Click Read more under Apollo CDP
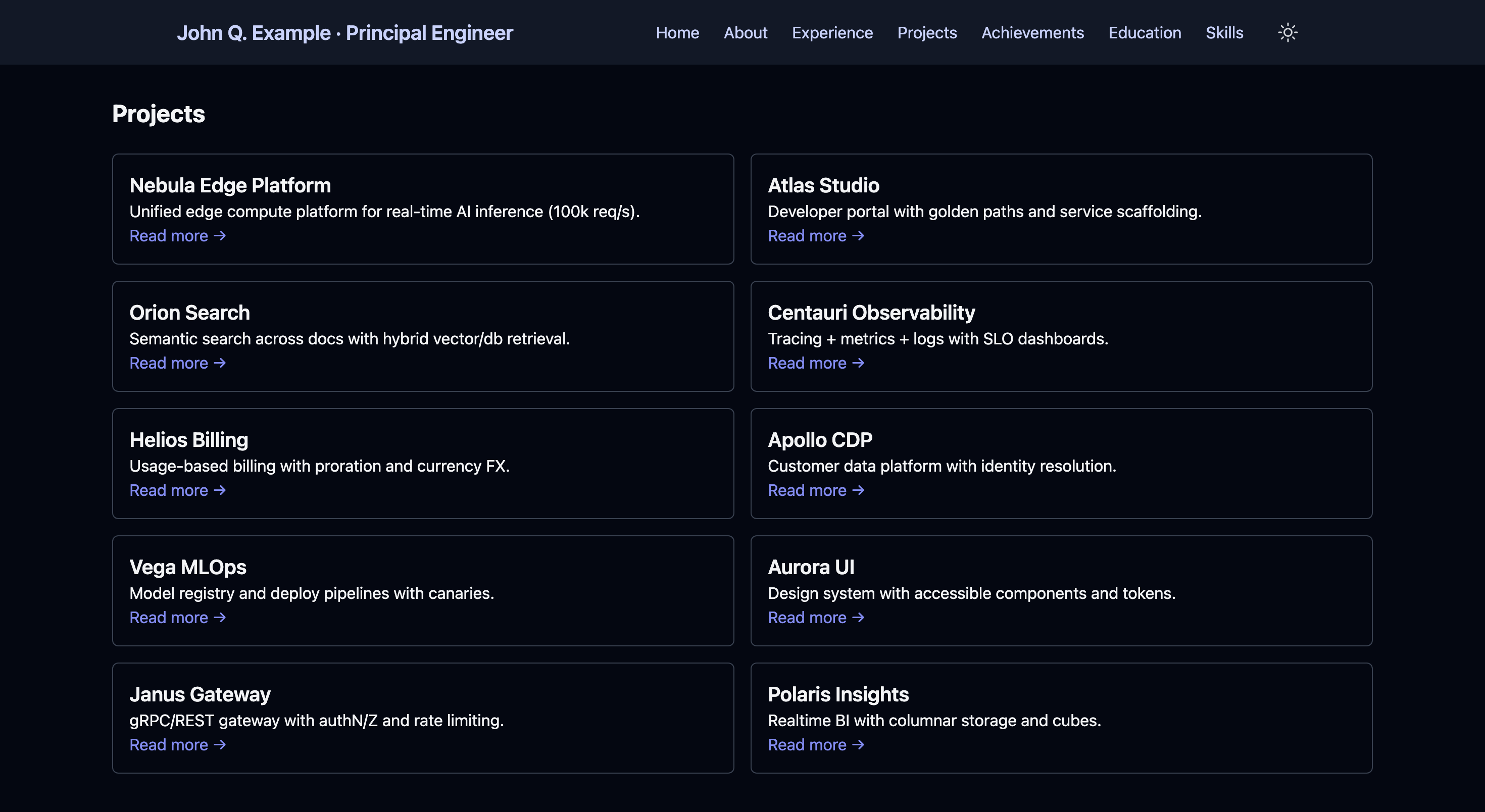The width and height of the screenshot is (1485, 812). click(815, 490)
